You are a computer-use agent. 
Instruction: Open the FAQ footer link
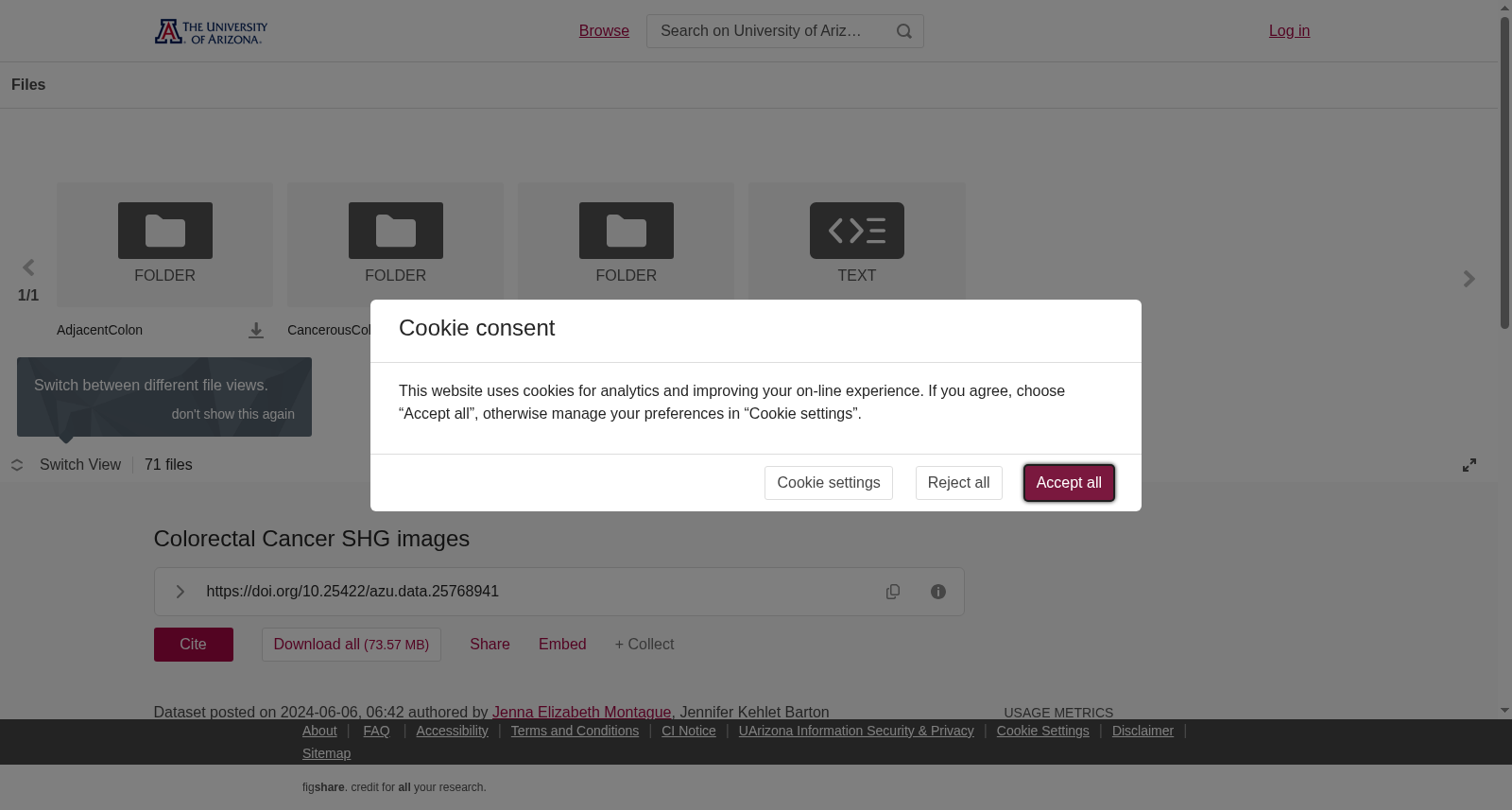(376, 731)
